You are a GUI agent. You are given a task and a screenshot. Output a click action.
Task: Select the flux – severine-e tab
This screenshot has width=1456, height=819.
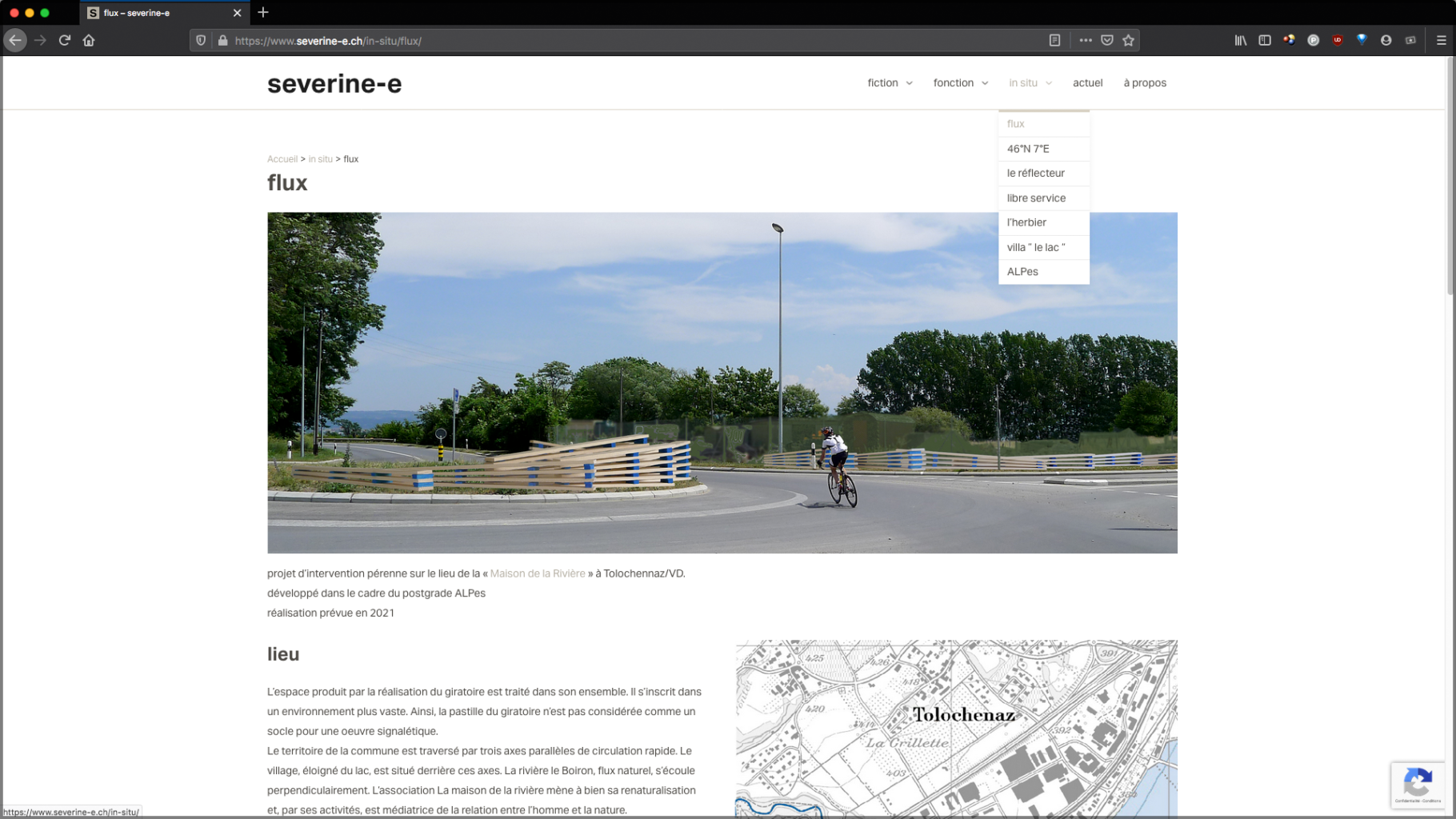(163, 13)
